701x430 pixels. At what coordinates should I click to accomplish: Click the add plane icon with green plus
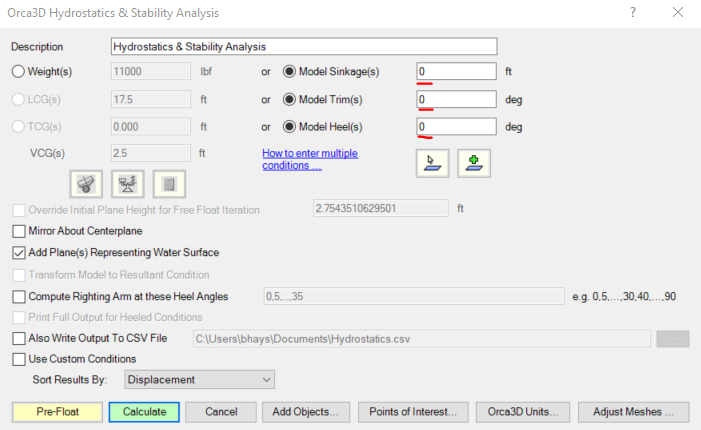[x=474, y=163]
